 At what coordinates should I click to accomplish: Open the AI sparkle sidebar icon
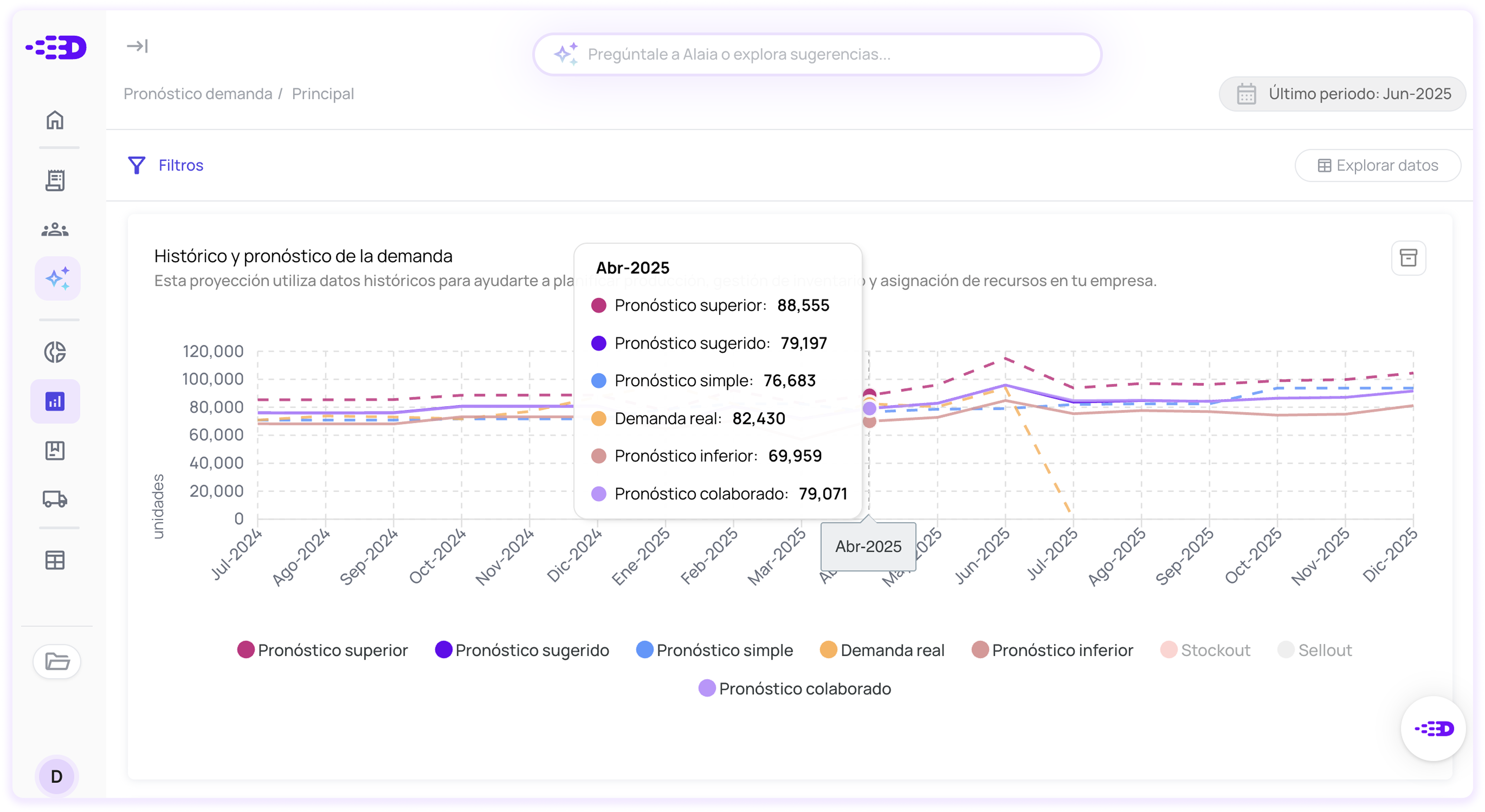(57, 278)
